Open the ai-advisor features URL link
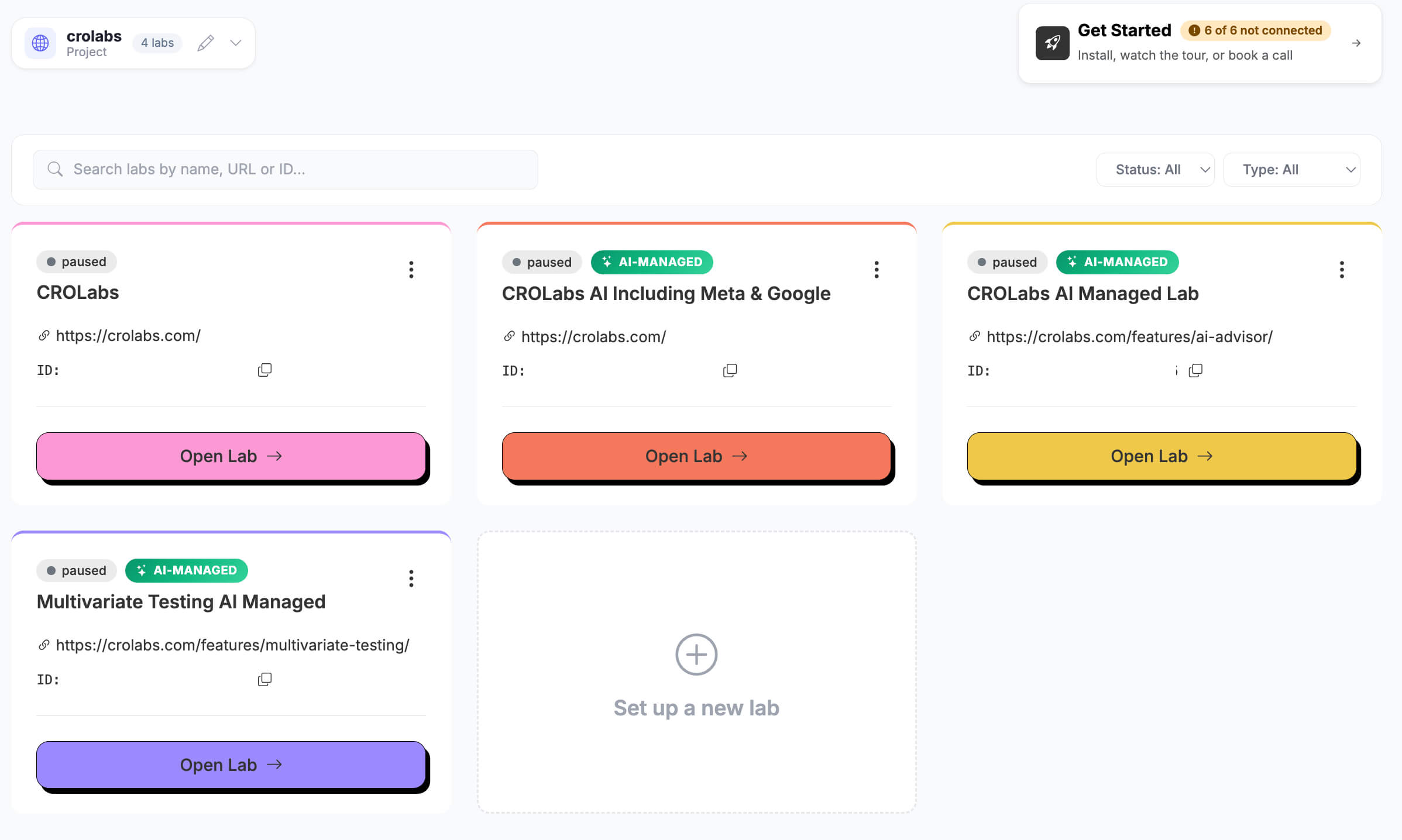1402x840 pixels. (x=1129, y=337)
